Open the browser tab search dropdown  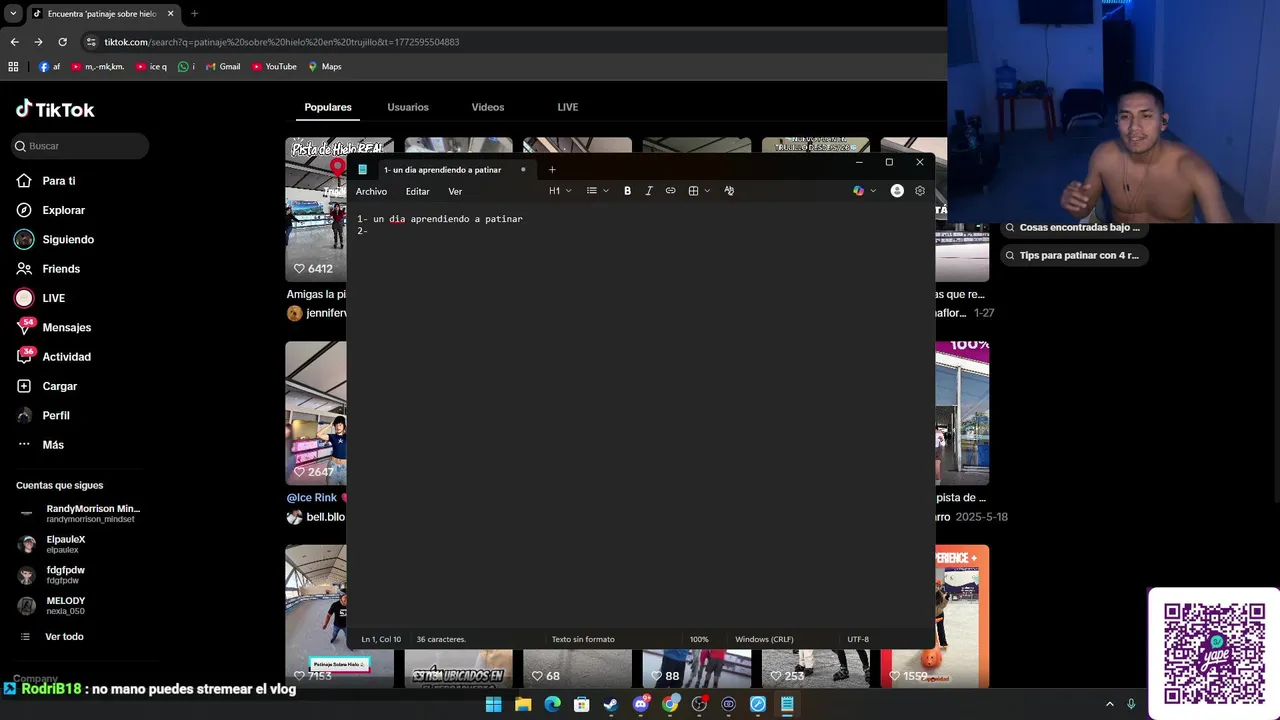(13, 14)
